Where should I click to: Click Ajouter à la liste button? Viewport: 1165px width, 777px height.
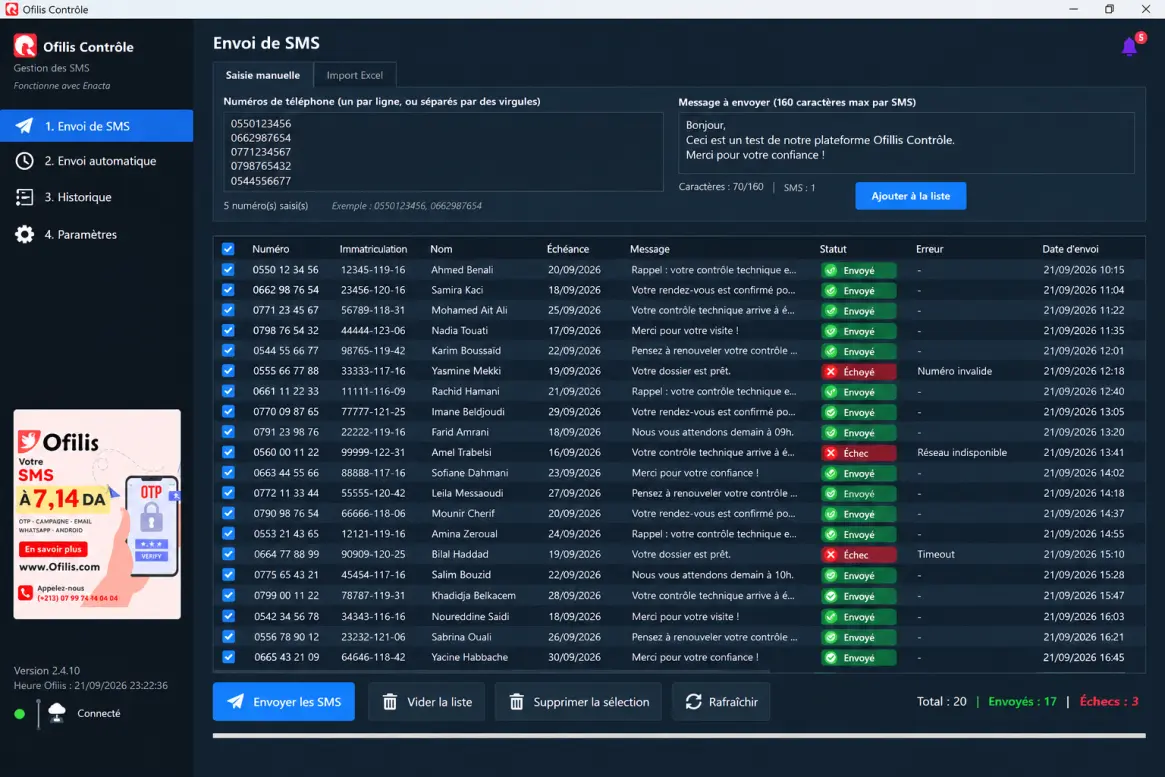tap(910, 196)
